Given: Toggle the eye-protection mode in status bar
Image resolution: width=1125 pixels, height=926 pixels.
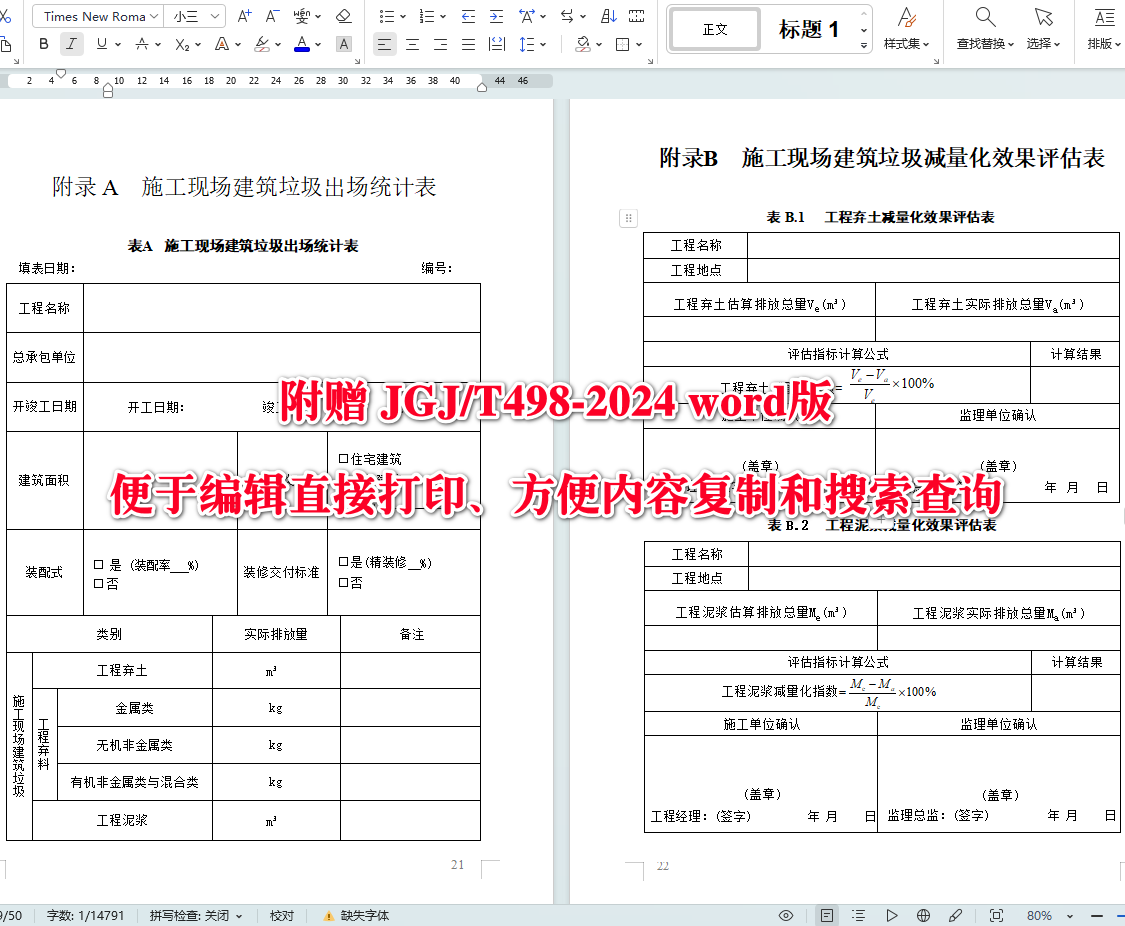Looking at the screenshot, I should tap(786, 914).
